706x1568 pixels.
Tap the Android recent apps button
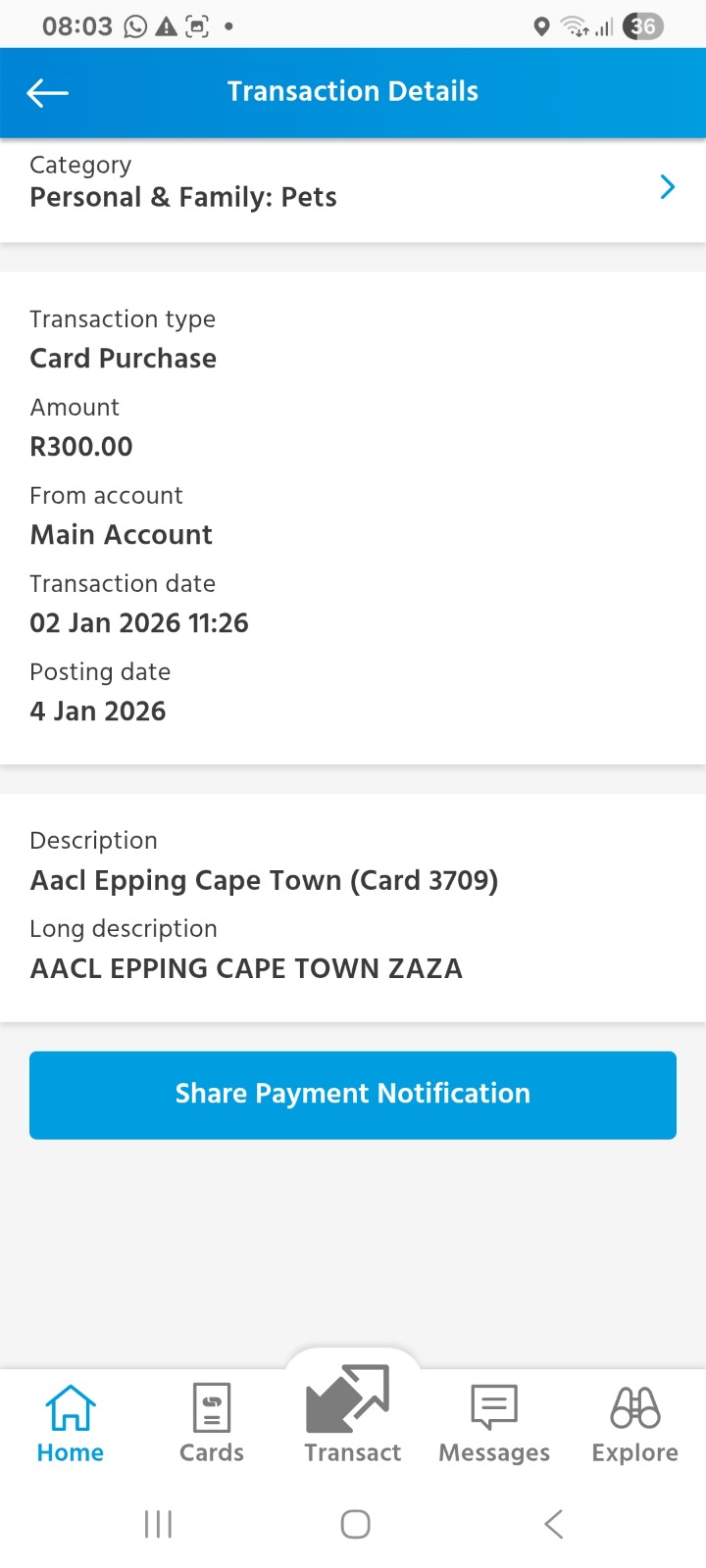pyautogui.click(x=158, y=1524)
